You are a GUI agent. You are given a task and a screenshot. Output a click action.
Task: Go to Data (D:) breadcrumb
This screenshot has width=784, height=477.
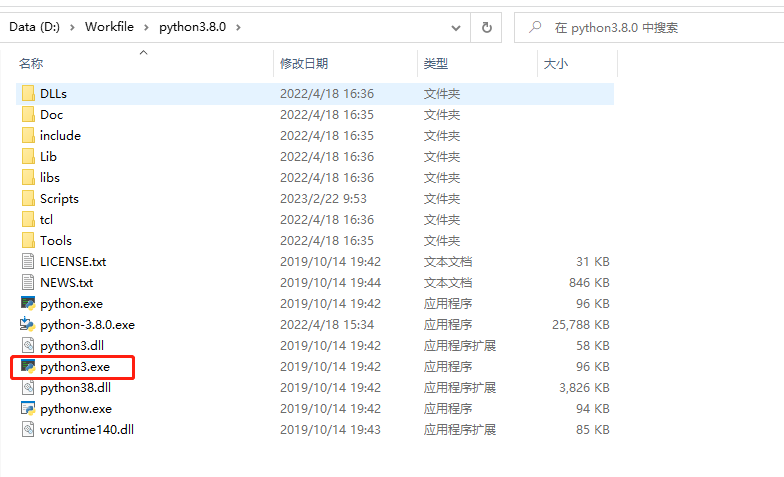[x=34, y=27]
